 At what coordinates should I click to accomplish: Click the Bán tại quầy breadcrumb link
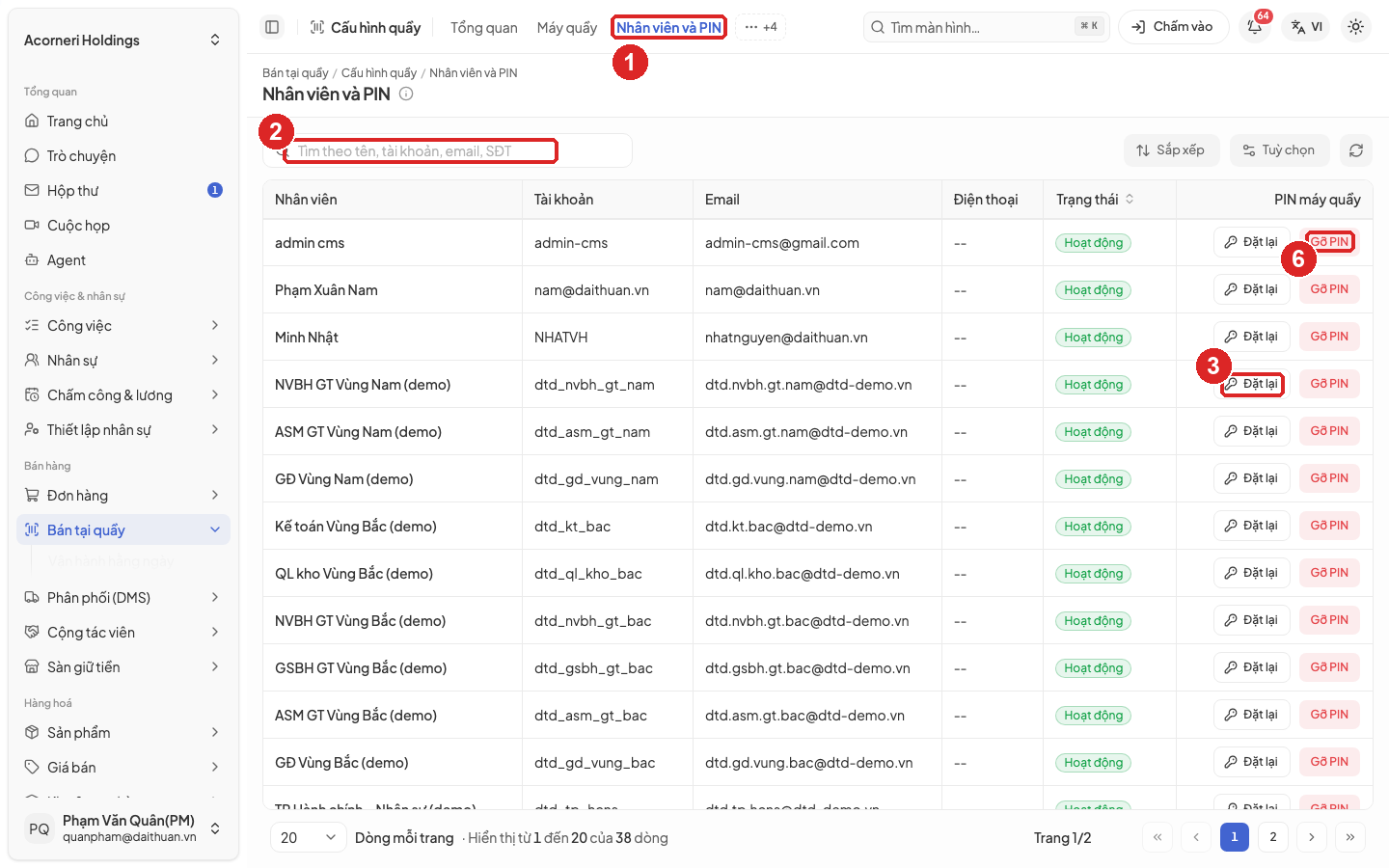click(295, 73)
